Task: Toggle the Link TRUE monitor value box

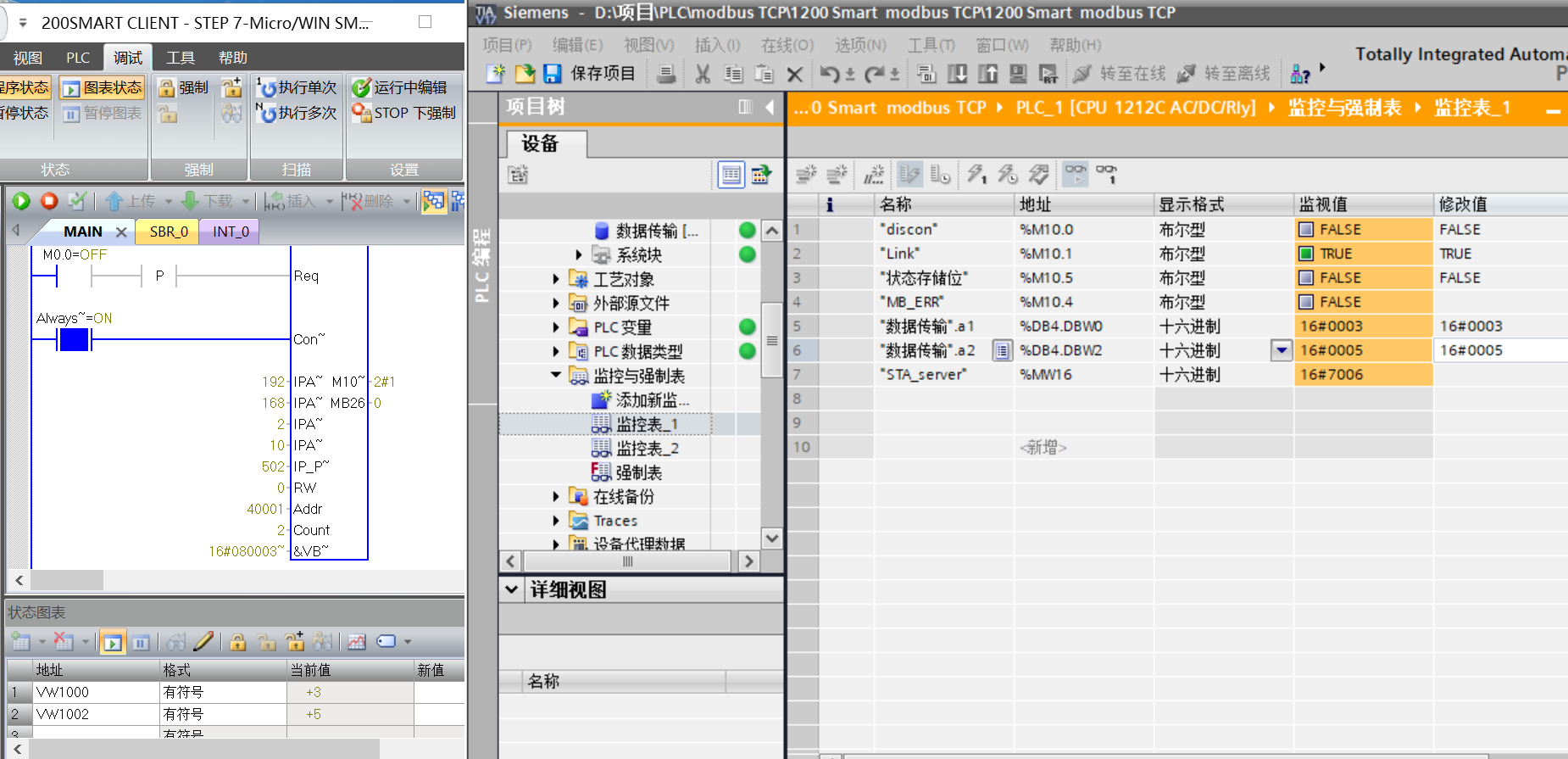Action: [x=1306, y=254]
